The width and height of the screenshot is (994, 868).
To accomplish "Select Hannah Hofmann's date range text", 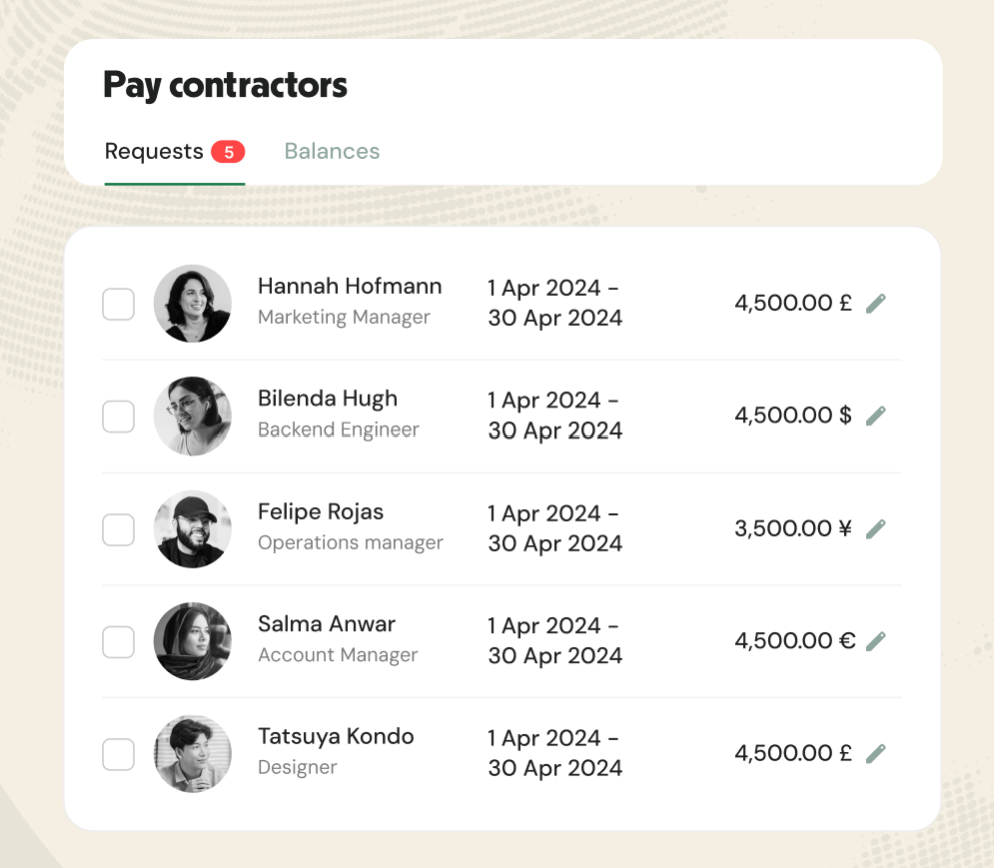I will point(554,302).
